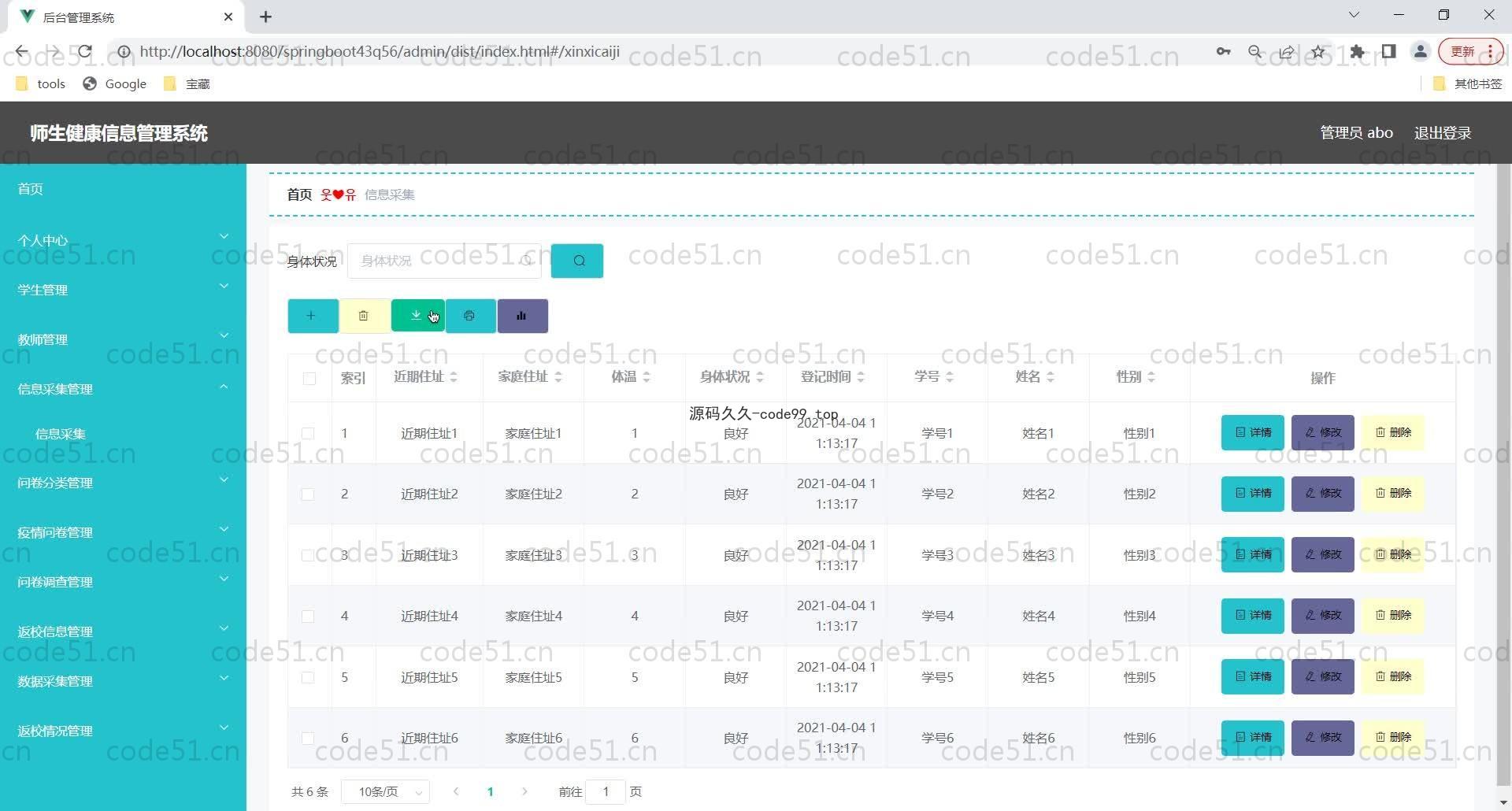The height and width of the screenshot is (811, 1512).
Task: Check the checkbox for row 4
Action: pos(308,617)
